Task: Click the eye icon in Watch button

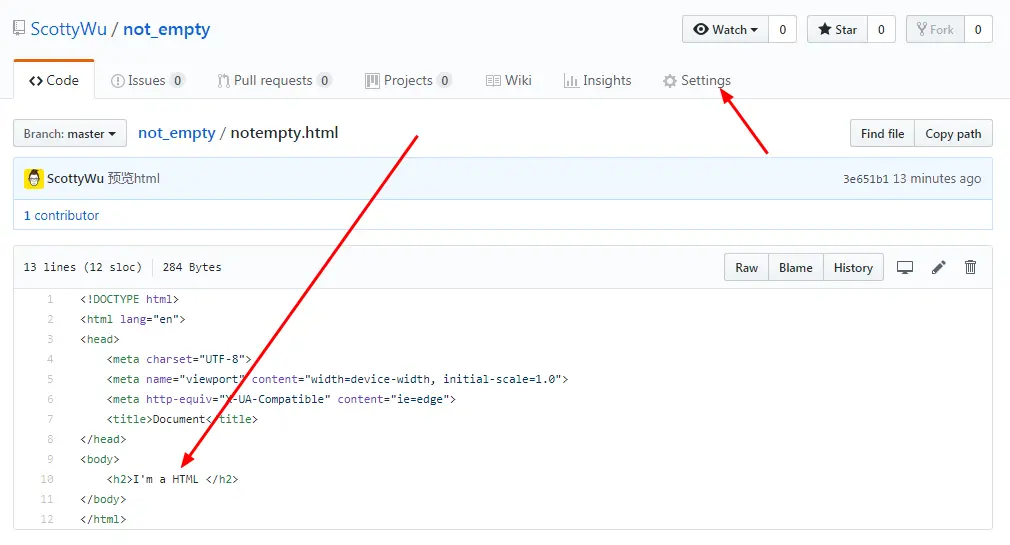Action: (701, 29)
